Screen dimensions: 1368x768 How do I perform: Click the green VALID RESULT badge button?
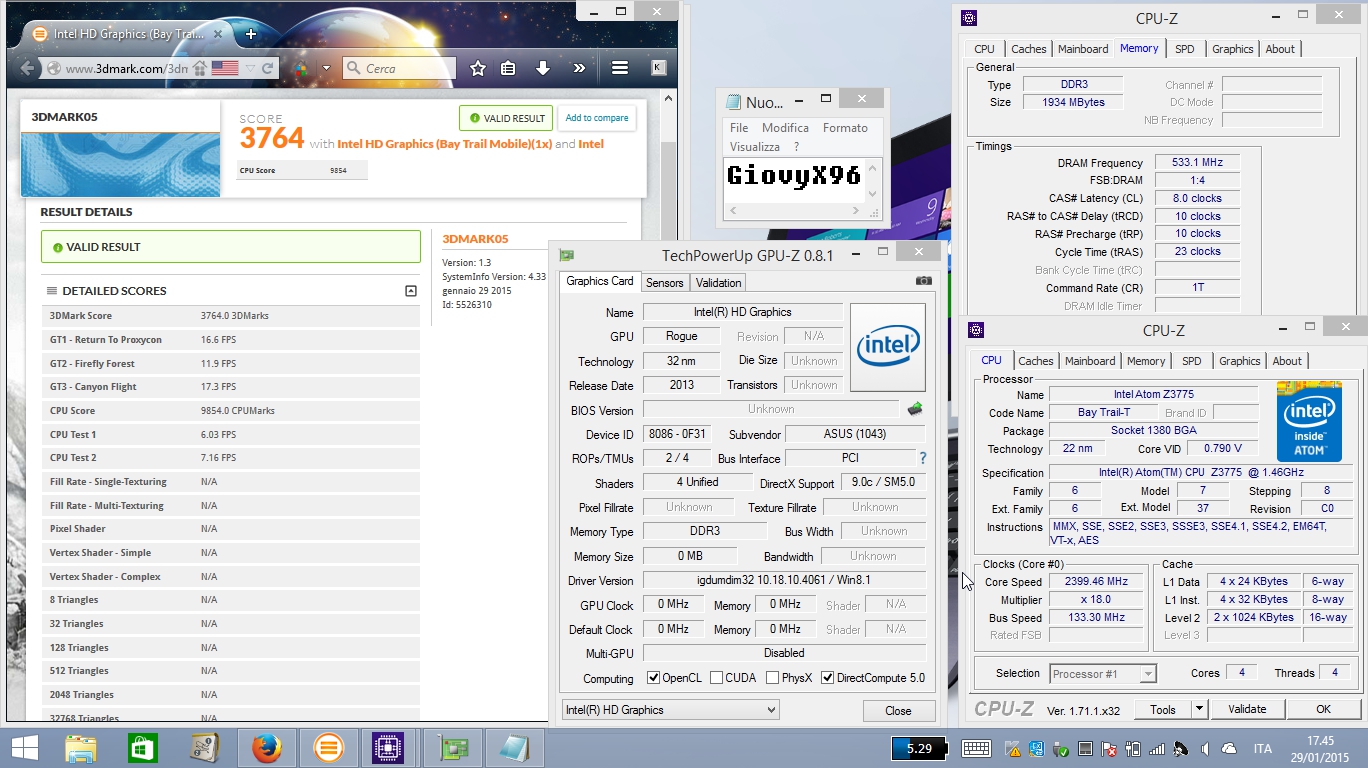click(x=506, y=118)
